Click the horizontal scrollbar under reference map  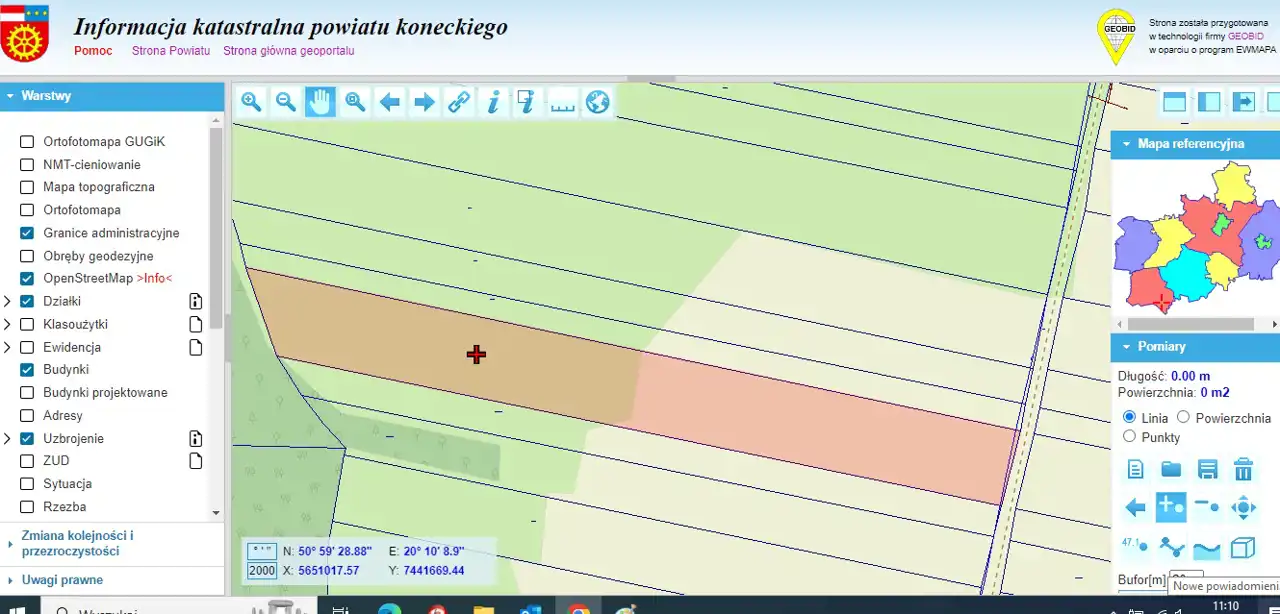click(1190, 324)
